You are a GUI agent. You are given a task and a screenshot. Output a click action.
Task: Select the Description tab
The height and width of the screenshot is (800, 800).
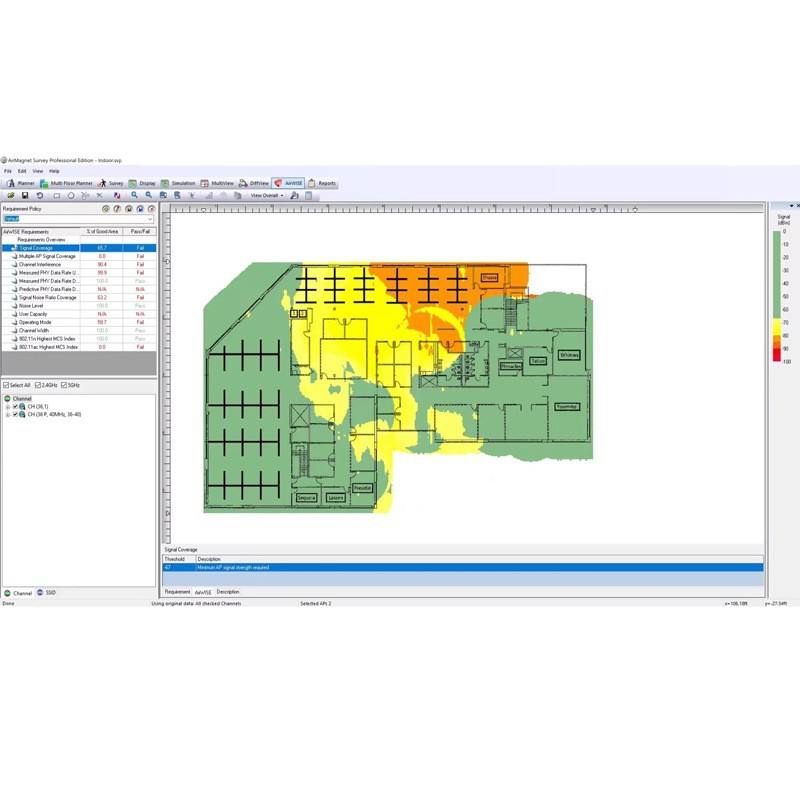click(228, 592)
